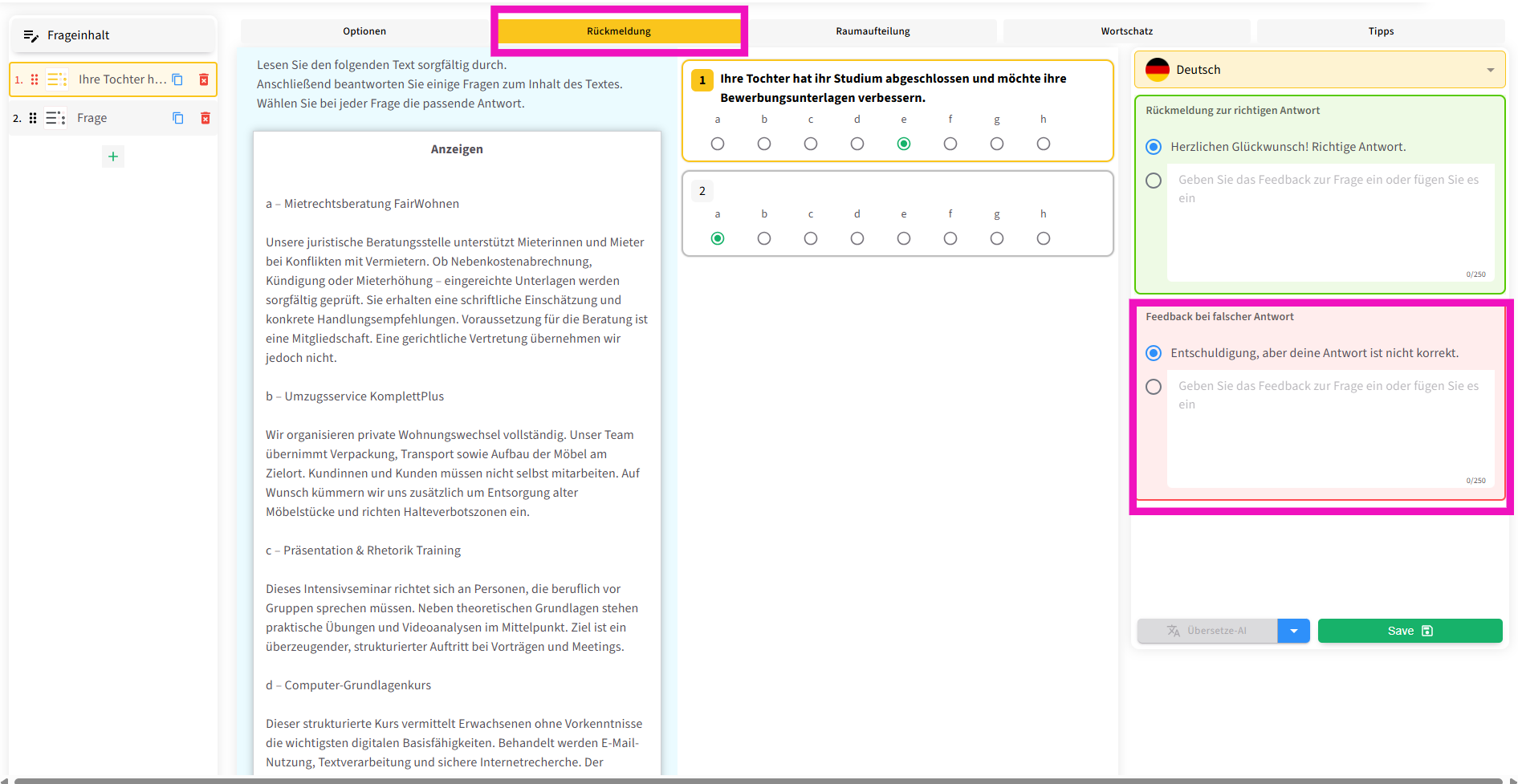The height and width of the screenshot is (784, 1518).
Task: Click the wrong-answer feedback text field
Action: 1329,427
